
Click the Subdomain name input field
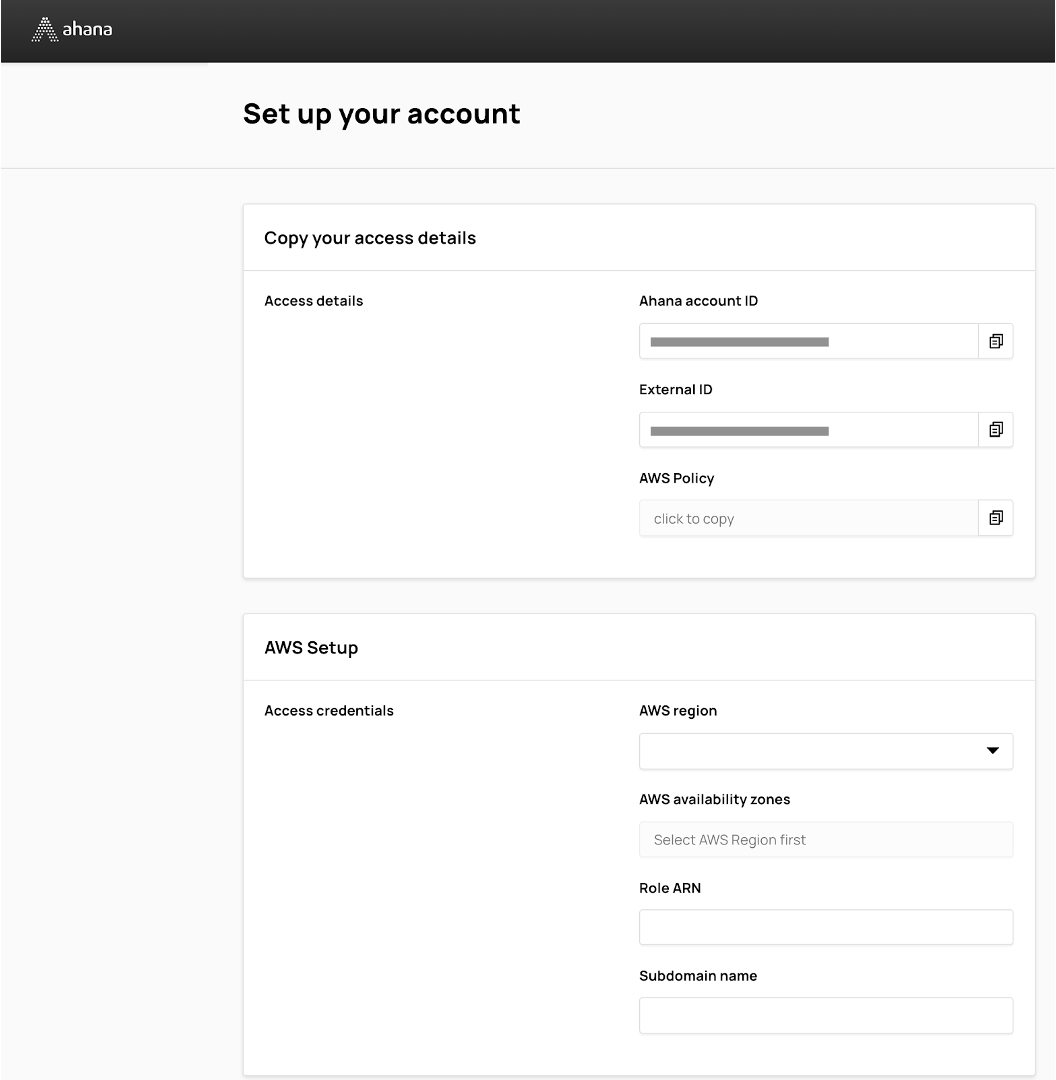826,1015
